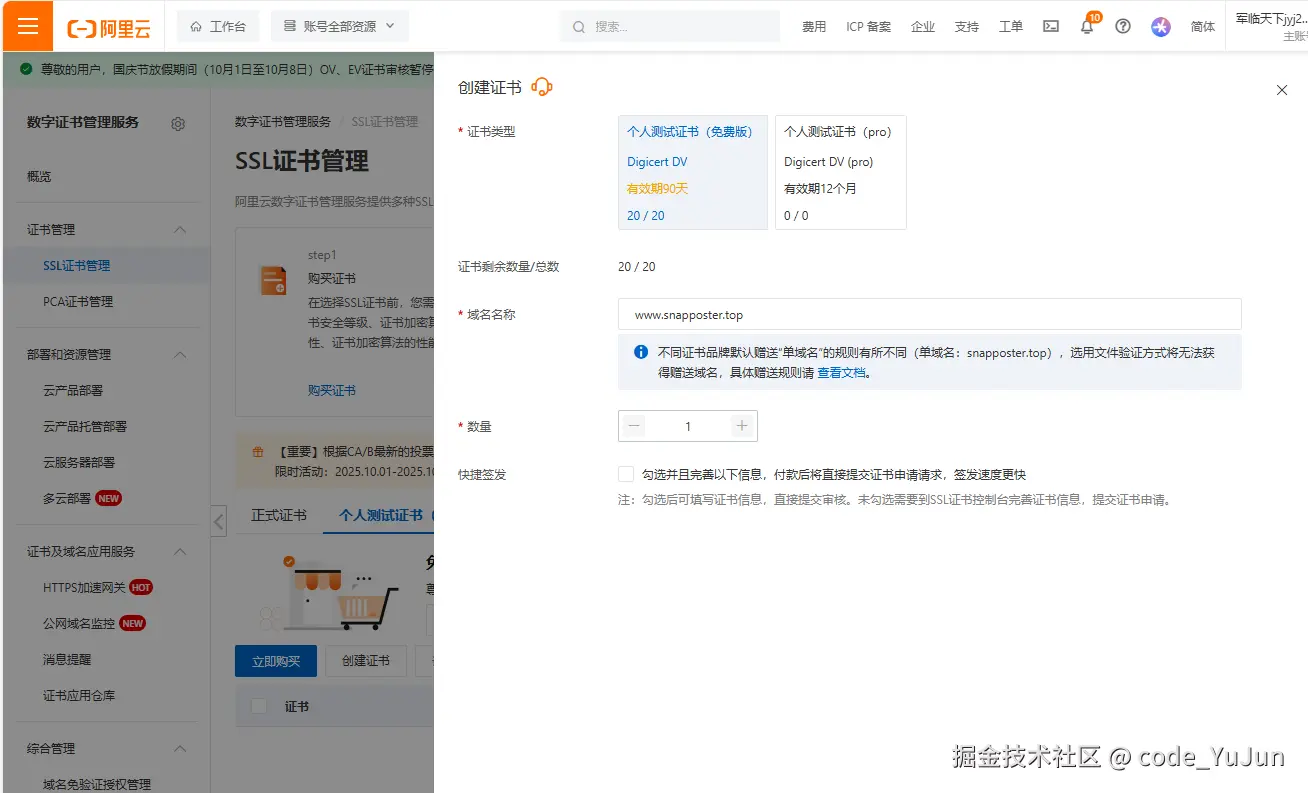
Task: Expand the 账号全部资源 dropdown
Action: pos(340,26)
